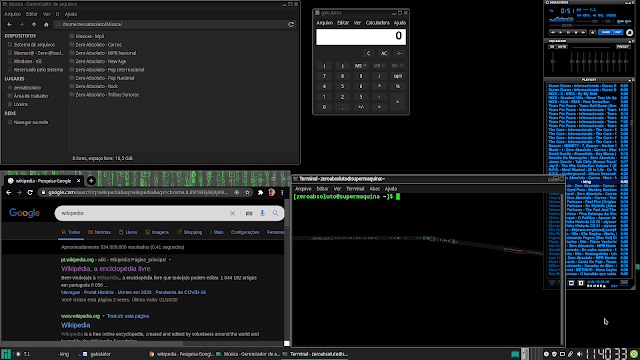Viewport: 640px width, 360px height.
Task: Stop playback in Audacious
Action: (576, 32)
